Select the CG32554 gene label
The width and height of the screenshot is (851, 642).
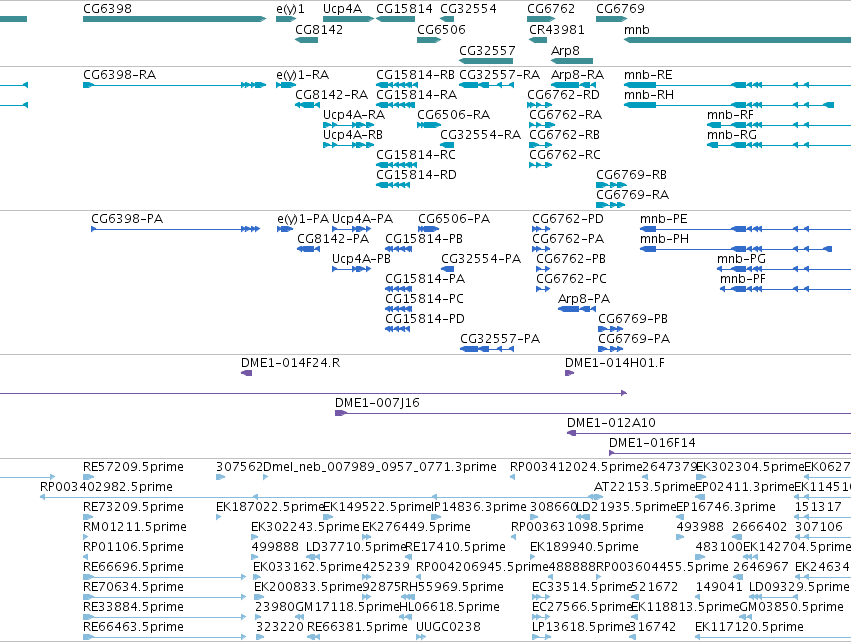coord(468,9)
